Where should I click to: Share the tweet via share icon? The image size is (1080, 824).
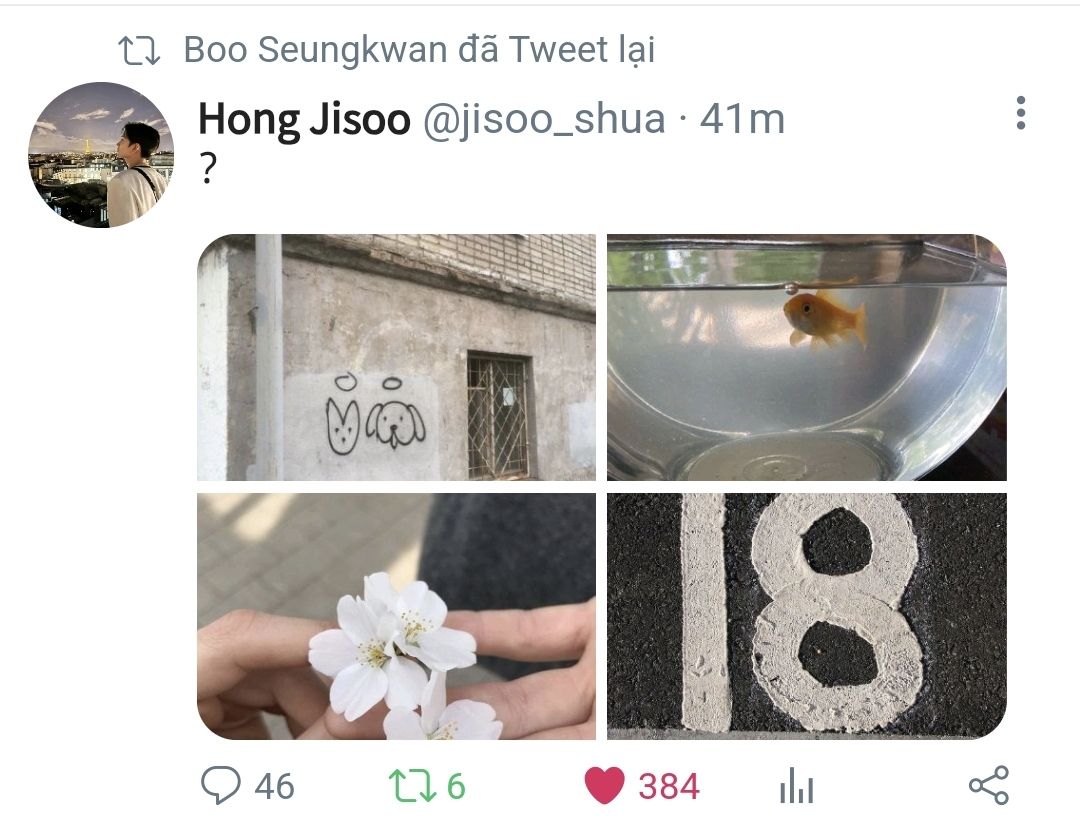point(989,785)
